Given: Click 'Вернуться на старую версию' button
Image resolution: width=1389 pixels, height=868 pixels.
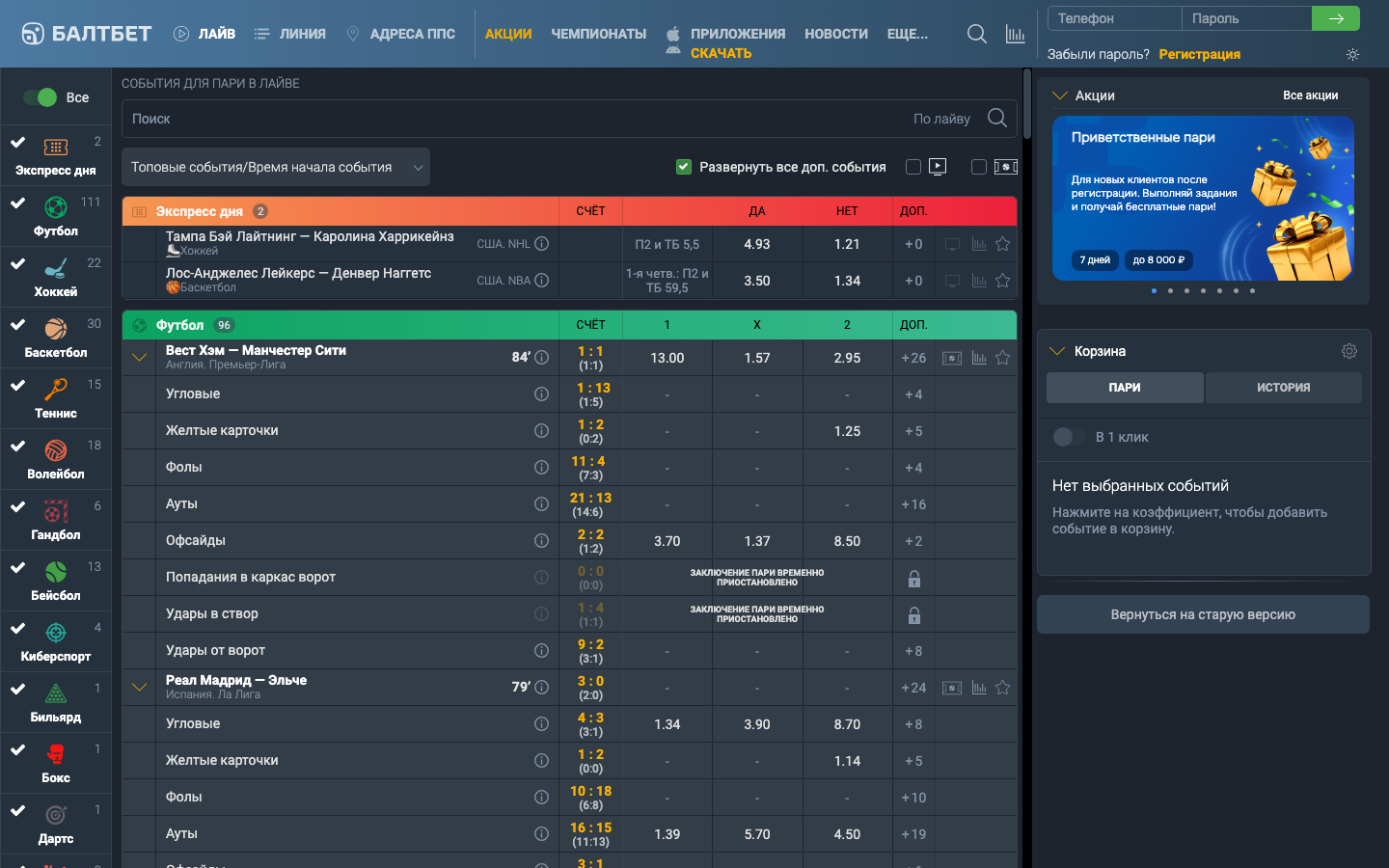Looking at the screenshot, I should point(1203,614).
